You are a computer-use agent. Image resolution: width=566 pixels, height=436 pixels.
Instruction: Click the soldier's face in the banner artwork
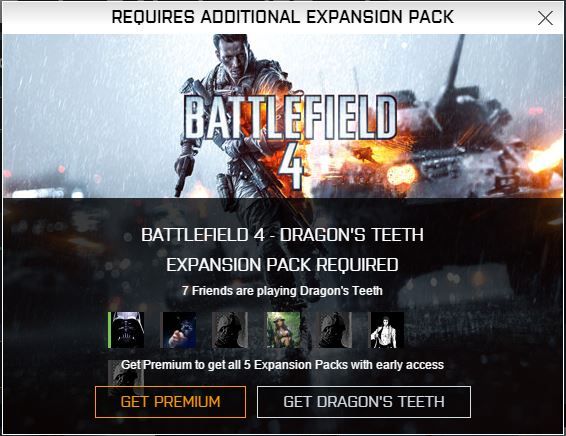click(x=233, y=58)
